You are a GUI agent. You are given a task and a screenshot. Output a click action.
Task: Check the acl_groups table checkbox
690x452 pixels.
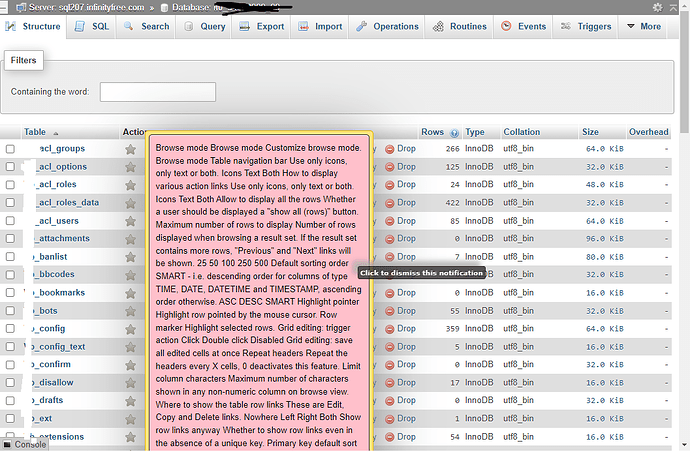click(x=11, y=149)
